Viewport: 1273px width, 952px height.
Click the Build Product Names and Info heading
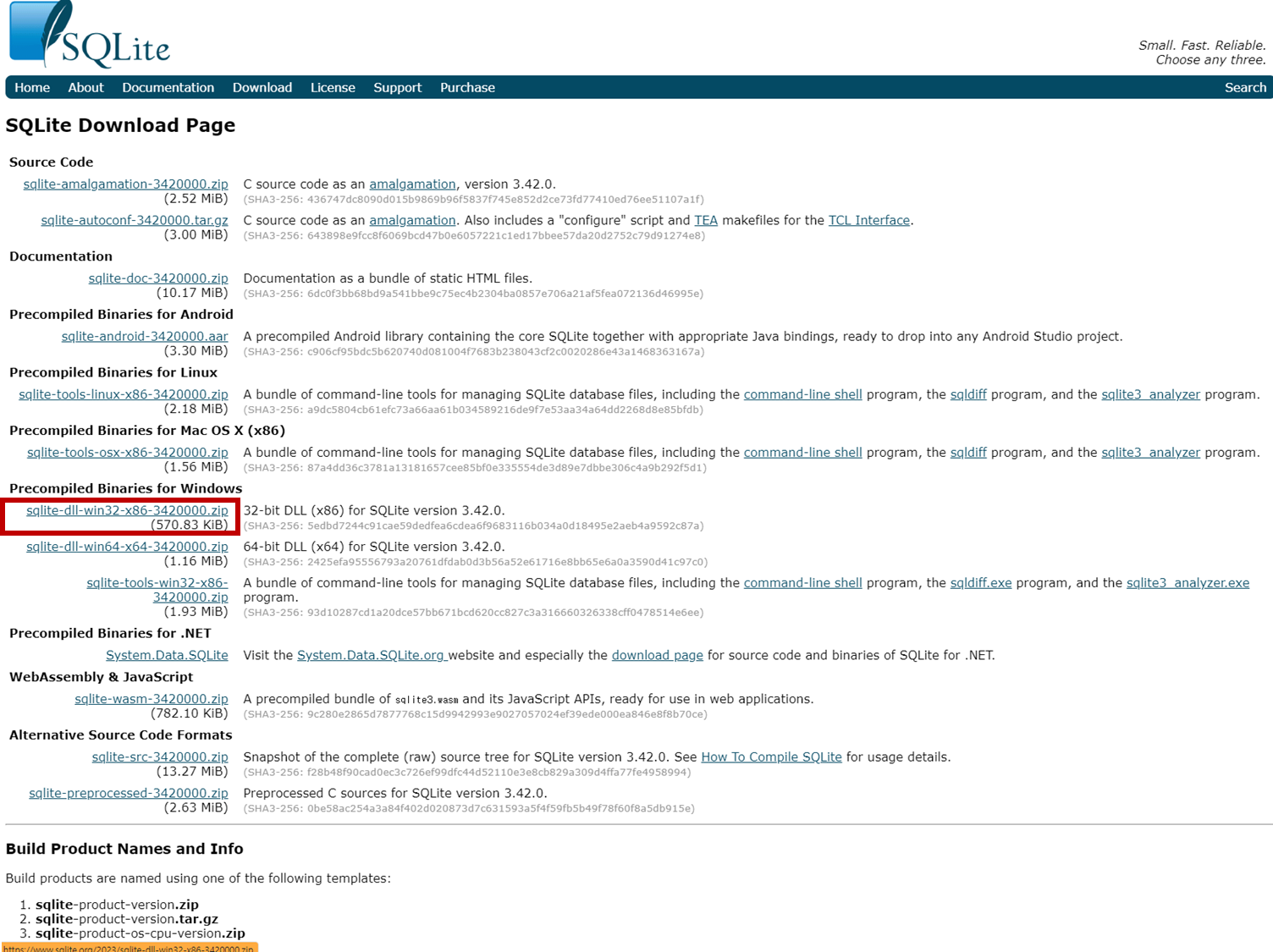[124, 849]
